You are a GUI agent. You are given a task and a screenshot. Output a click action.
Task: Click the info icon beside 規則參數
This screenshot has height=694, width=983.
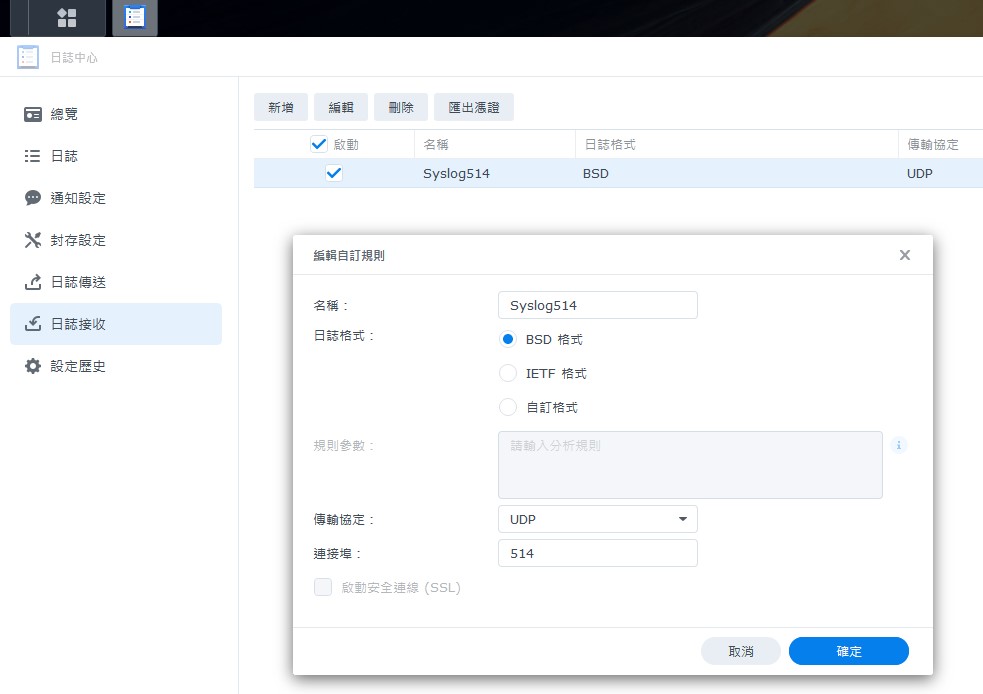[899, 445]
